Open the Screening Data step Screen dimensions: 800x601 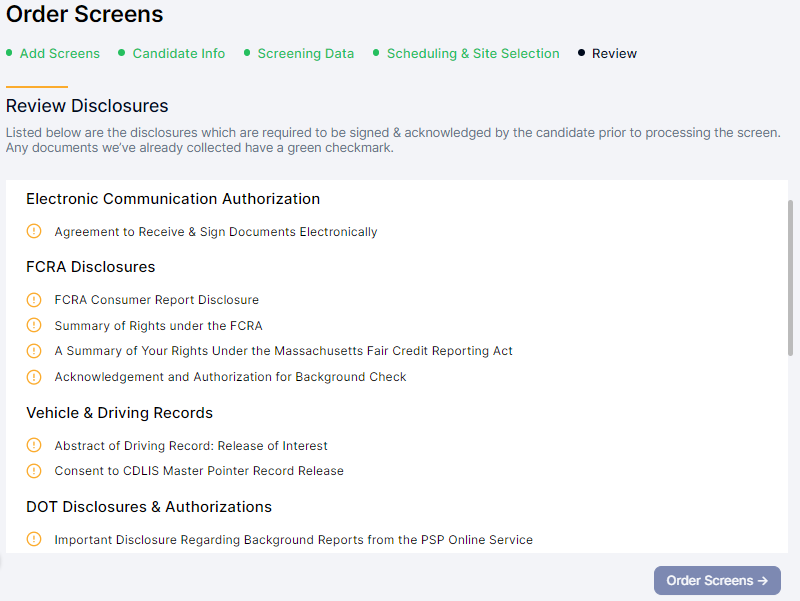(x=305, y=54)
